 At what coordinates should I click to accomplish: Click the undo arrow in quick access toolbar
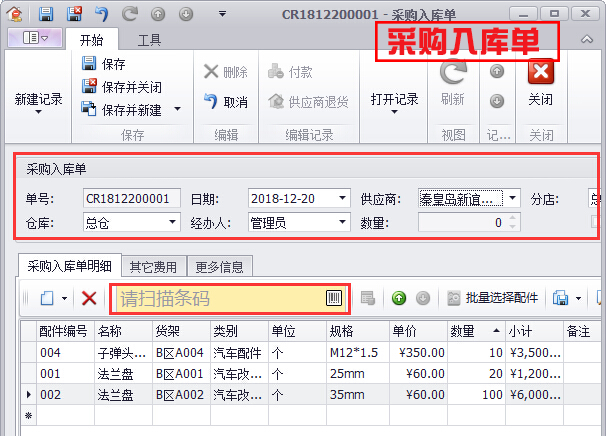102,15
